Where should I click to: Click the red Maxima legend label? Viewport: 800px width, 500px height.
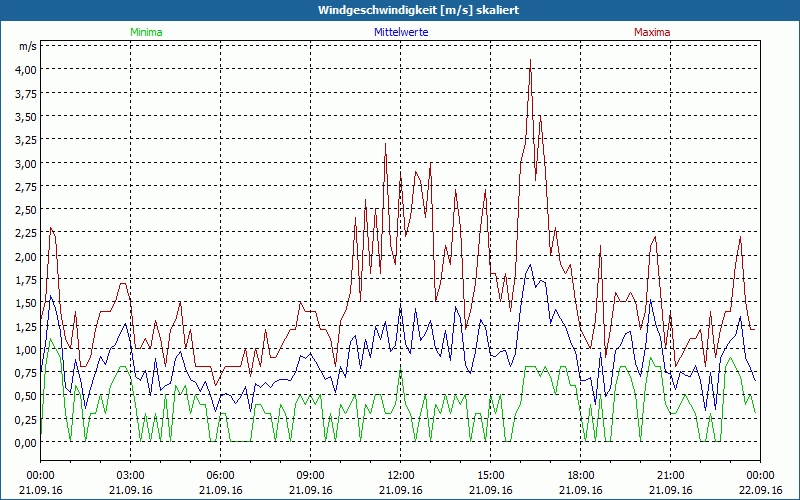click(652, 32)
